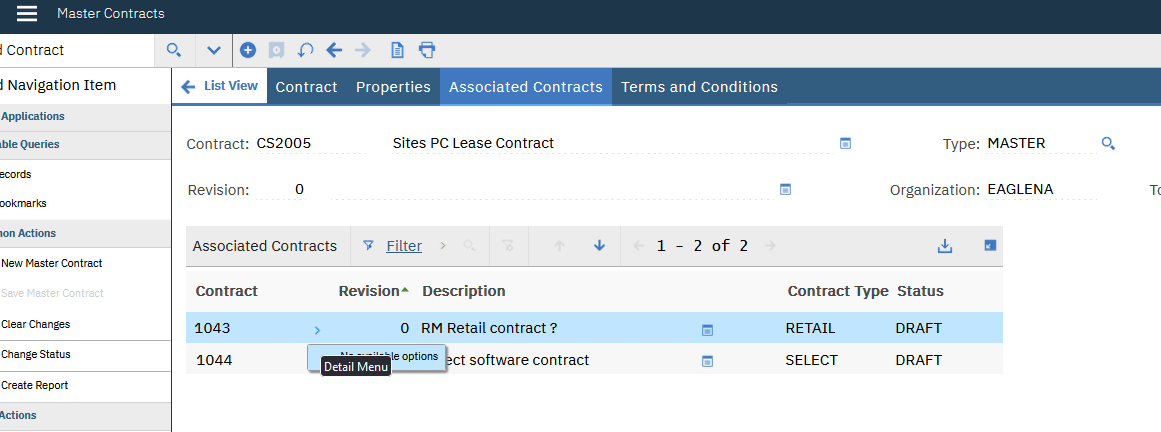The image size is (1161, 432).
Task: Click the Filter link in Associated Contracts
Action: 404,246
